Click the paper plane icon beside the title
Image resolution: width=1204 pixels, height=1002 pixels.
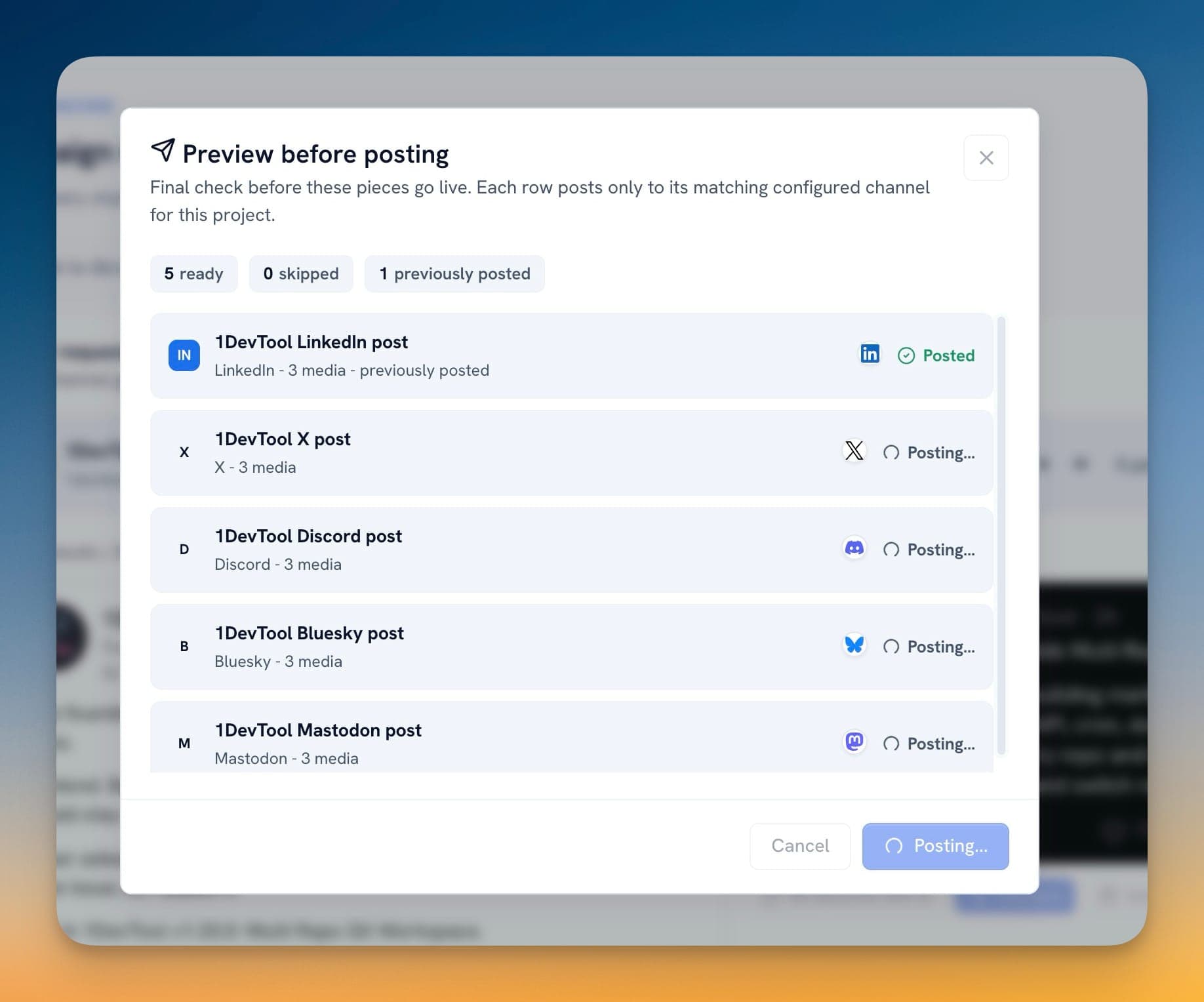163,150
